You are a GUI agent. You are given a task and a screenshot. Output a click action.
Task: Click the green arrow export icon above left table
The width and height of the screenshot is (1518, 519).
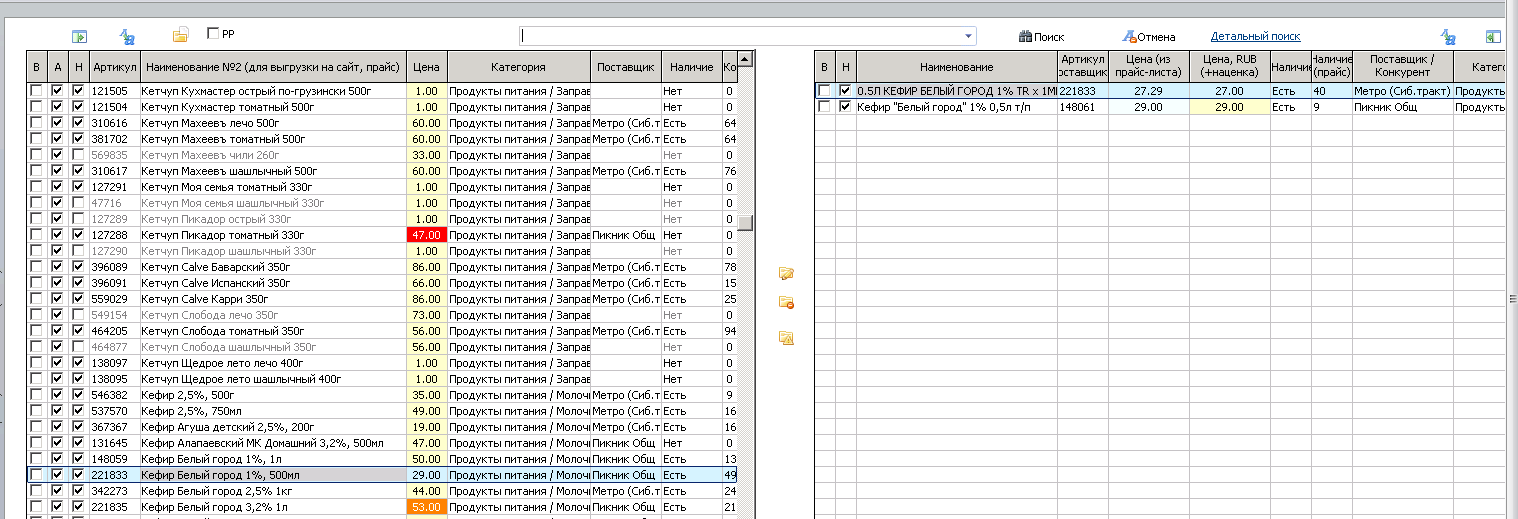80,36
